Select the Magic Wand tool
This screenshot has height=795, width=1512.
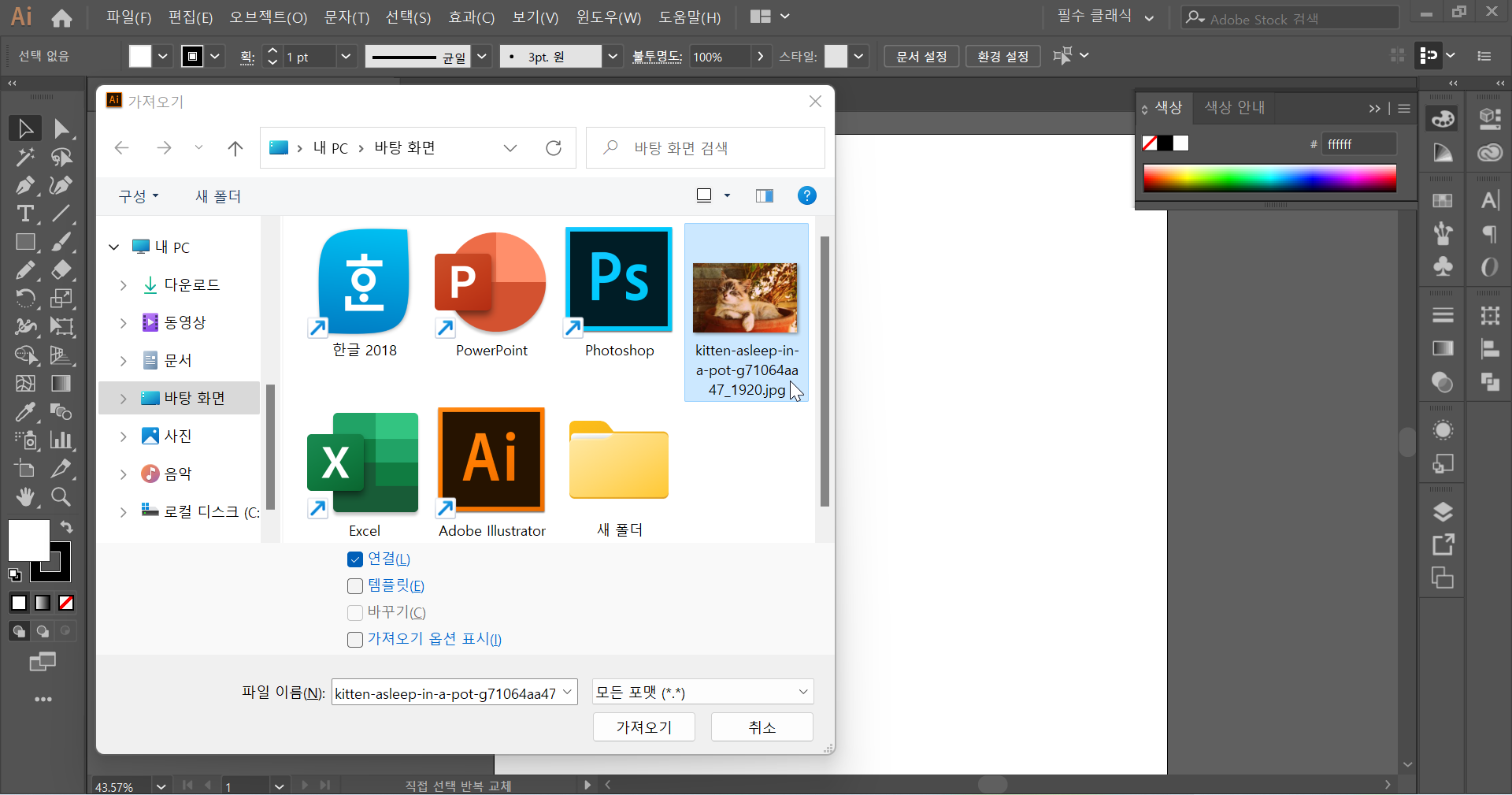coord(25,157)
